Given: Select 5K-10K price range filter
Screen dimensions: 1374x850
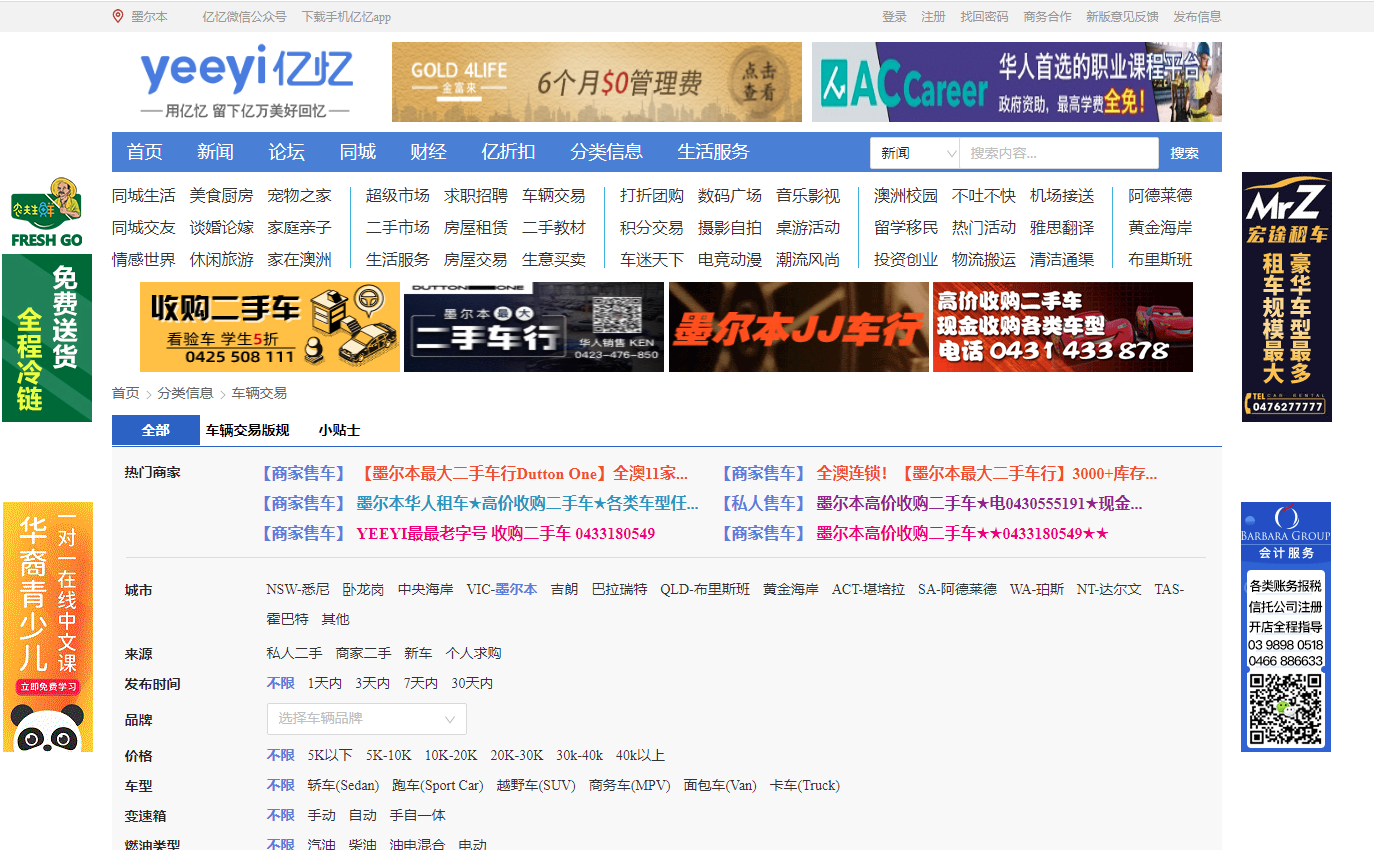Looking at the screenshot, I should tap(388, 756).
